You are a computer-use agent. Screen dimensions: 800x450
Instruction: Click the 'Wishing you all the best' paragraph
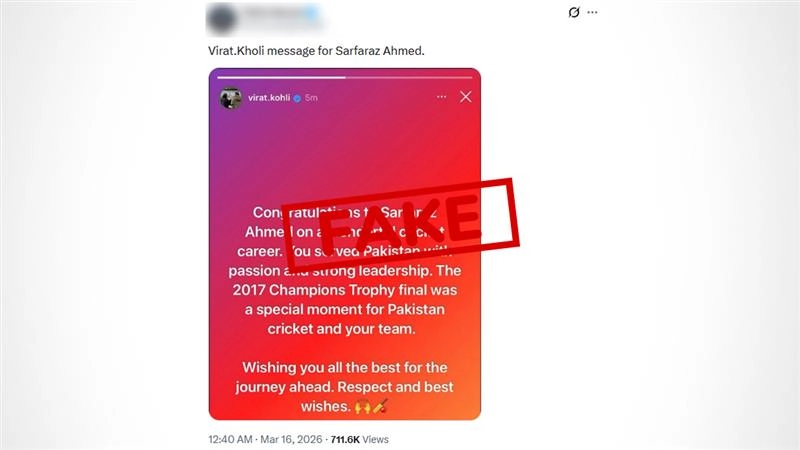[344, 387]
